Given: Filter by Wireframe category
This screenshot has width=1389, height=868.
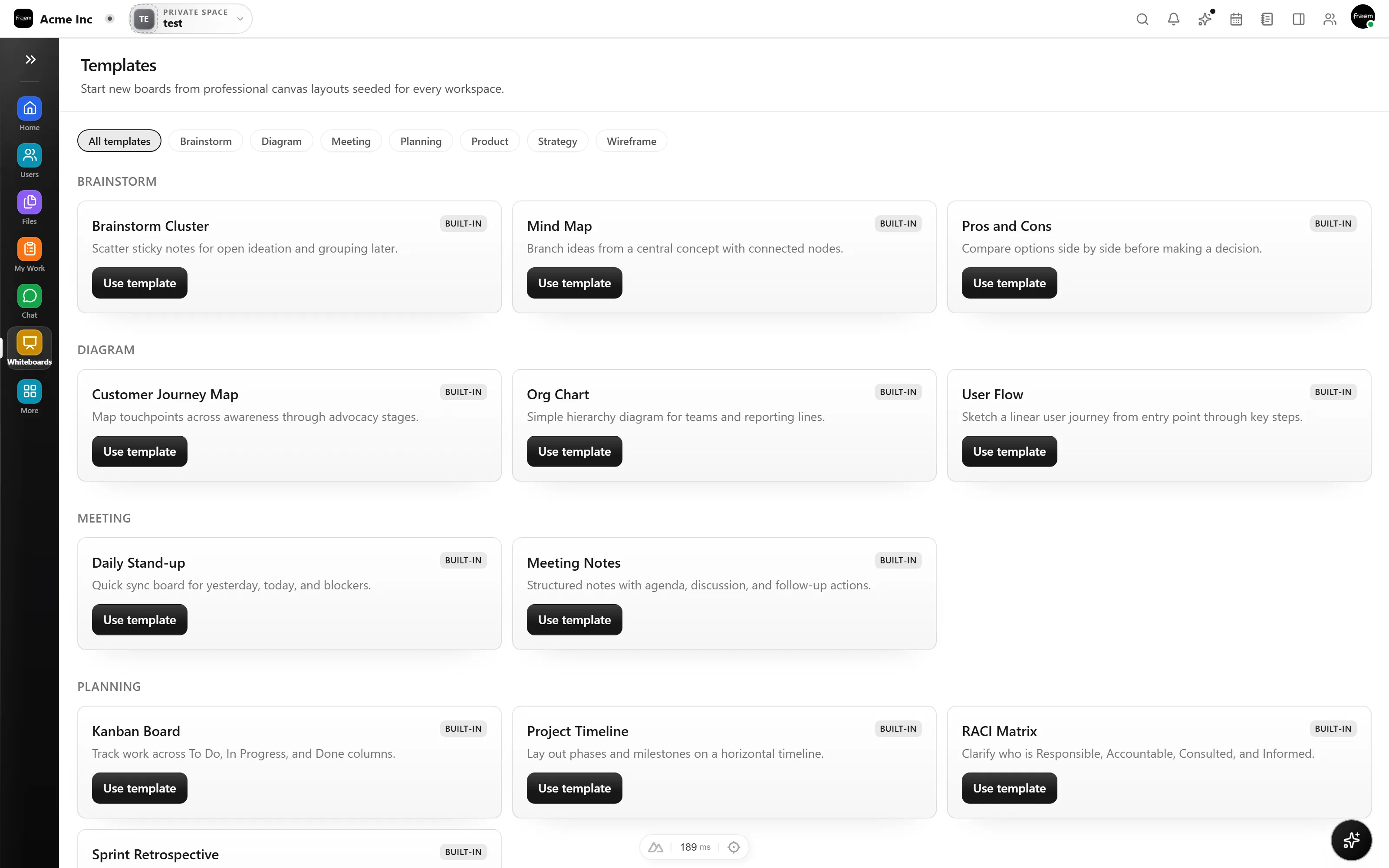Looking at the screenshot, I should pyautogui.click(x=632, y=141).
